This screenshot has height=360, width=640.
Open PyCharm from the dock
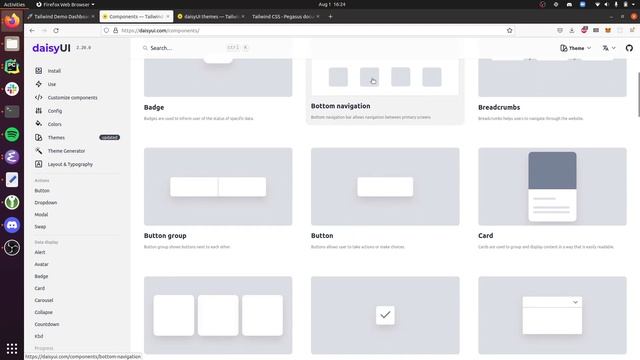[12, 66]
